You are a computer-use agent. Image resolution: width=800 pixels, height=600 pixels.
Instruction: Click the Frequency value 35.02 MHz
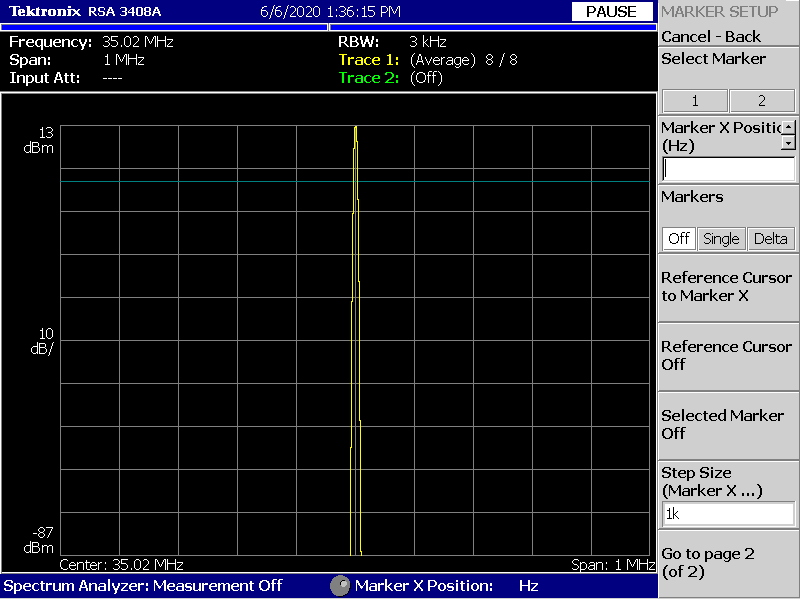(138, 42)
